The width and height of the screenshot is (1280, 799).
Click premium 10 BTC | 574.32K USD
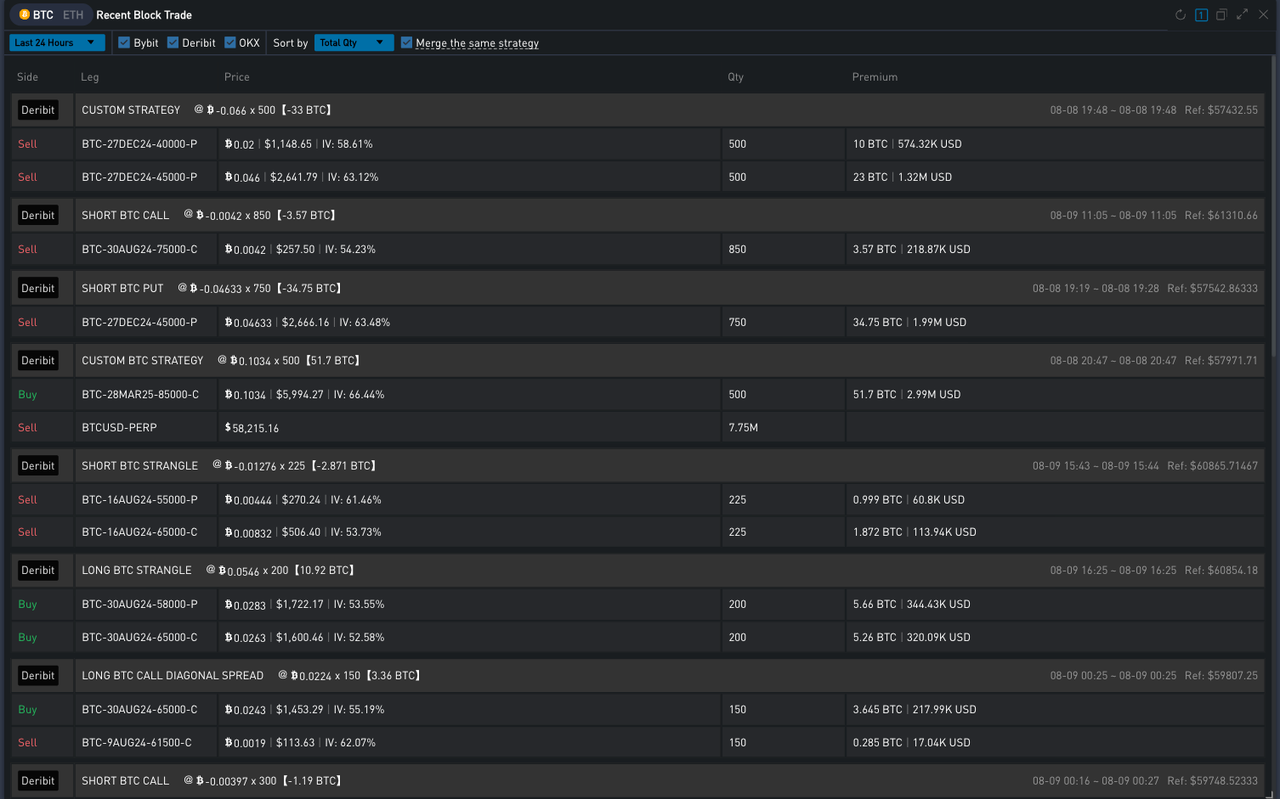coord(907,144)
